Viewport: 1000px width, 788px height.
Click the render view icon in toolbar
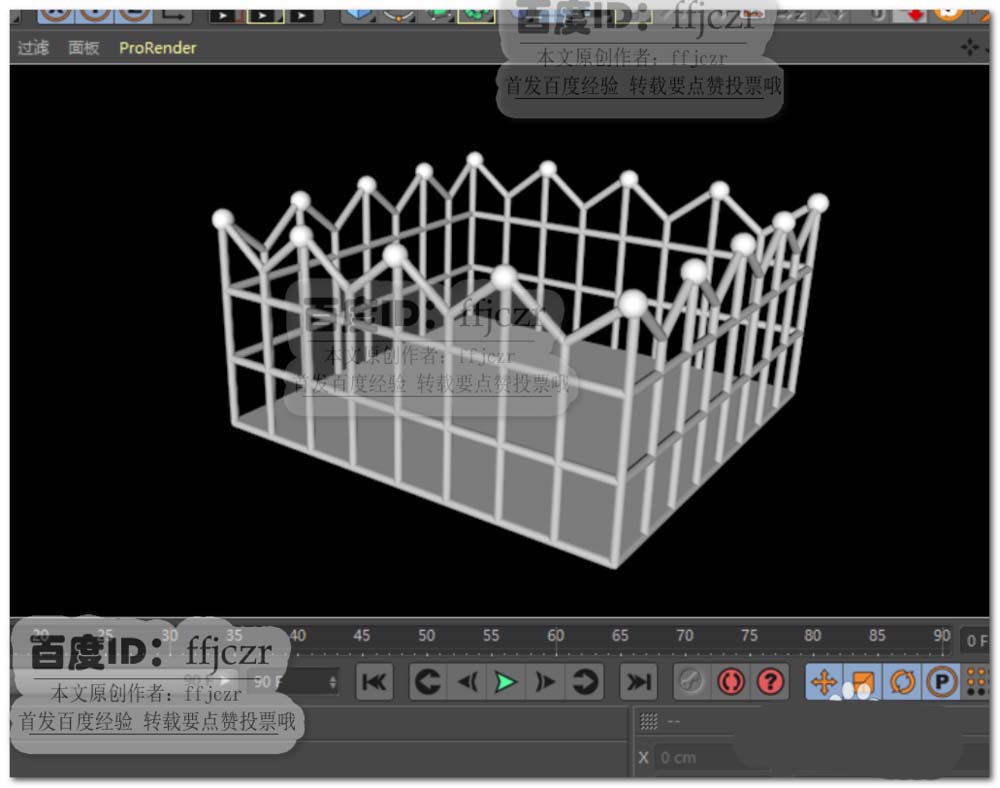(x=223, y=16)
